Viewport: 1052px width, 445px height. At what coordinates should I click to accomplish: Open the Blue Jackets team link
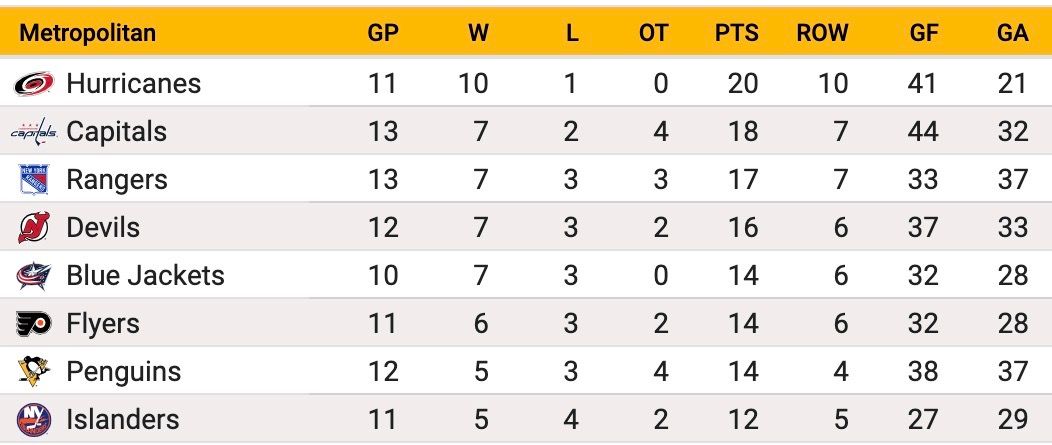point(145,275)
